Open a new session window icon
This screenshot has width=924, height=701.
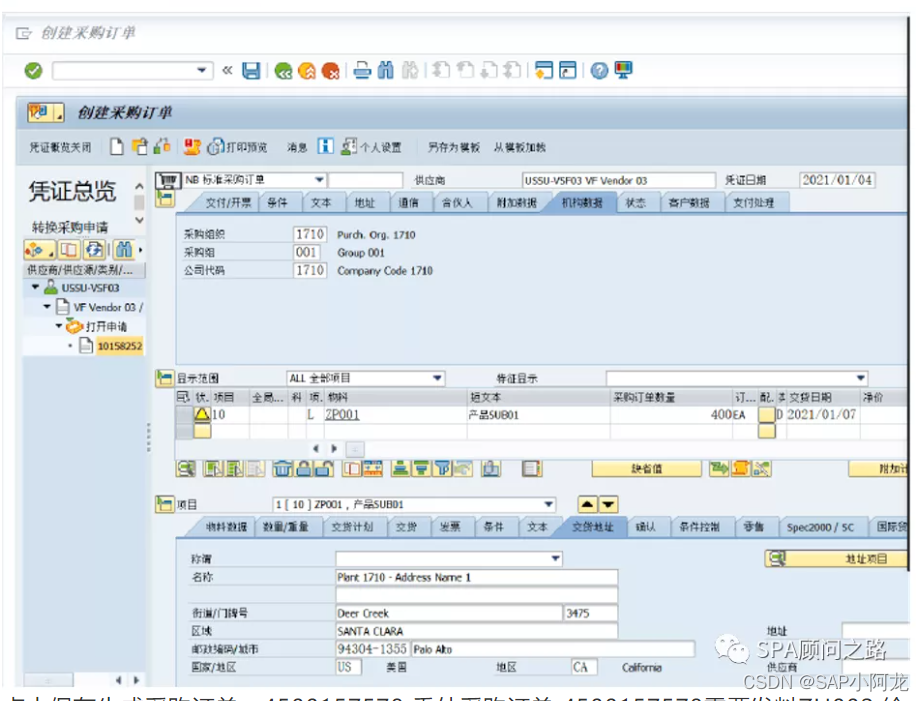click(543, 70)
